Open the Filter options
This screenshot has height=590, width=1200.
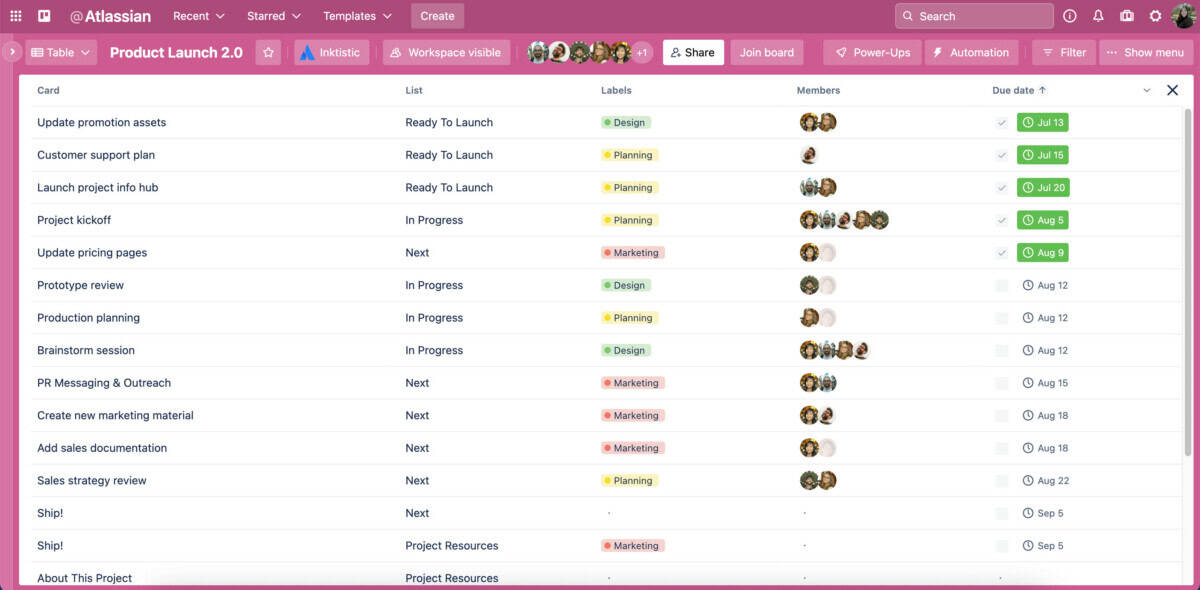[x=1064, y=52]
